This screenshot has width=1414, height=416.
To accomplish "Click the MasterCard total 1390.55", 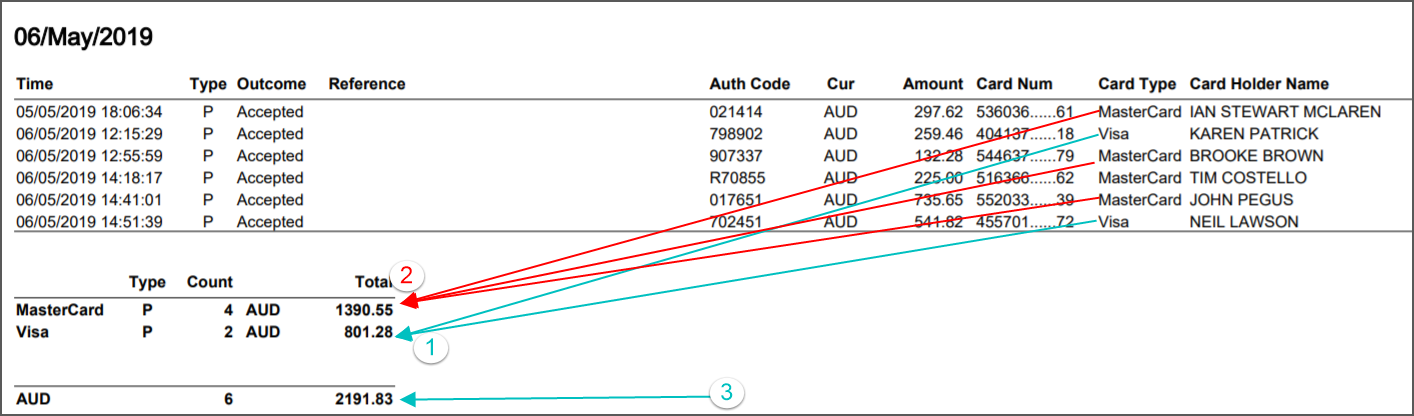I will [x=364, y=310].
